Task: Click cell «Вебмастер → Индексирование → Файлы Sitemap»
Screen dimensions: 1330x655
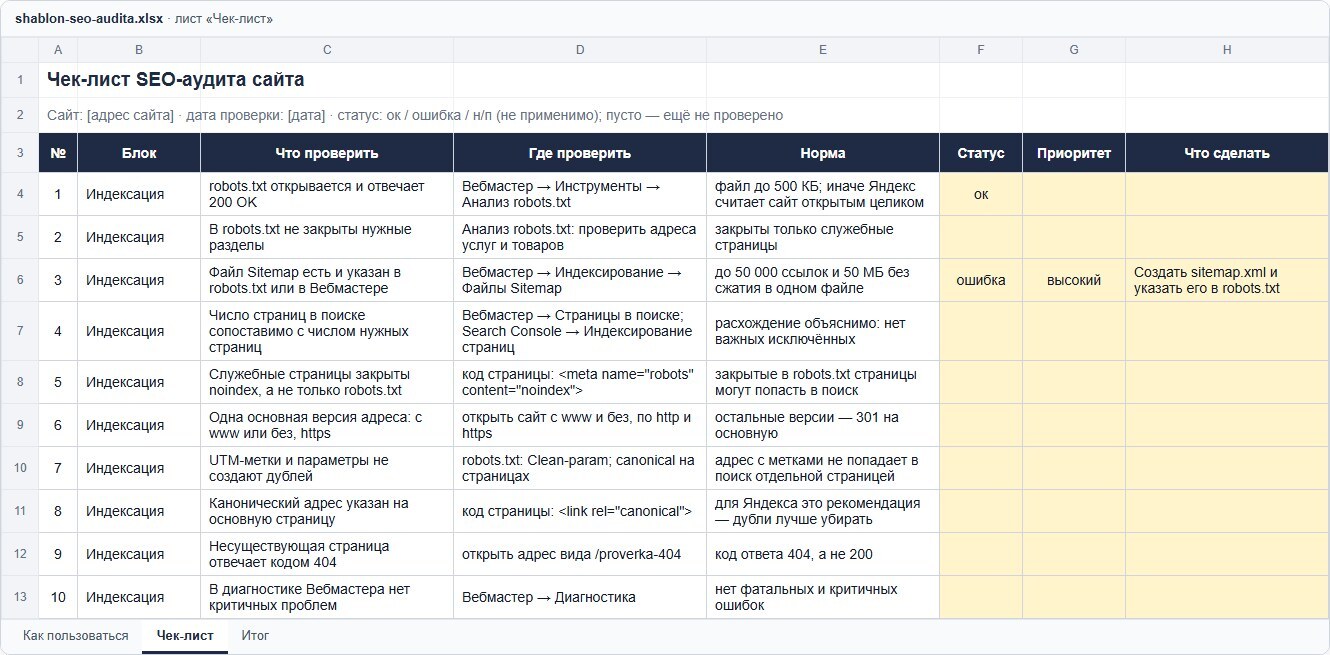Action: (580, 280)
